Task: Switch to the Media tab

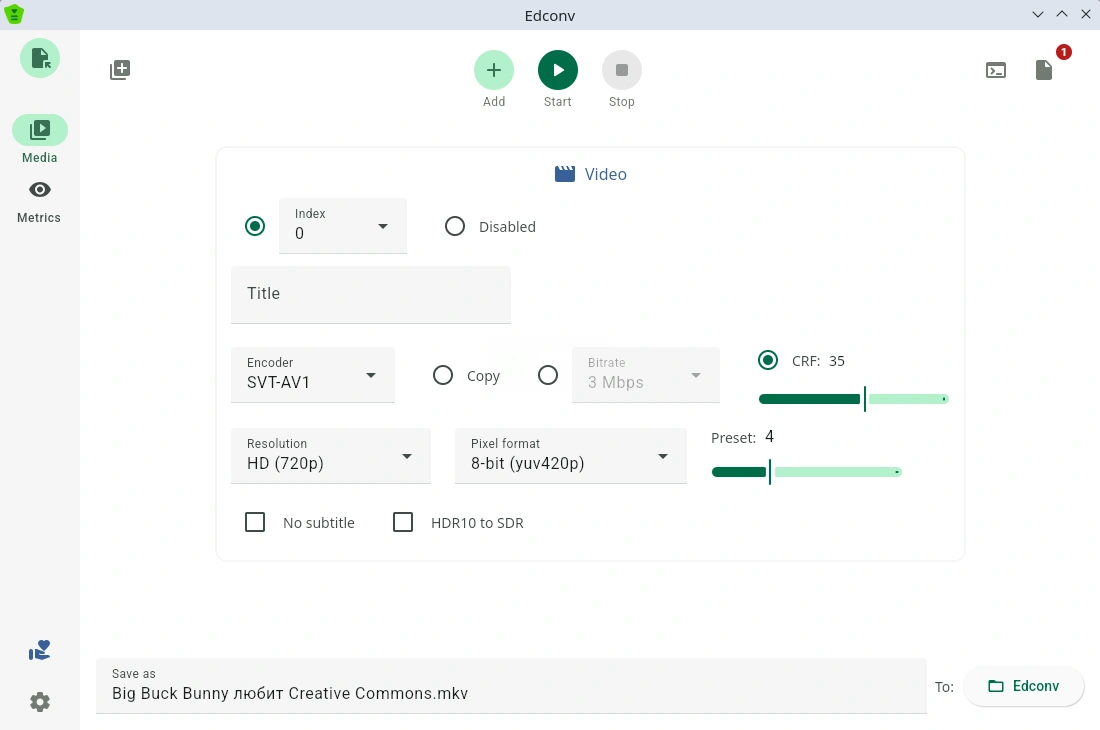Action: pyautogui.click(x=40, y=130)
